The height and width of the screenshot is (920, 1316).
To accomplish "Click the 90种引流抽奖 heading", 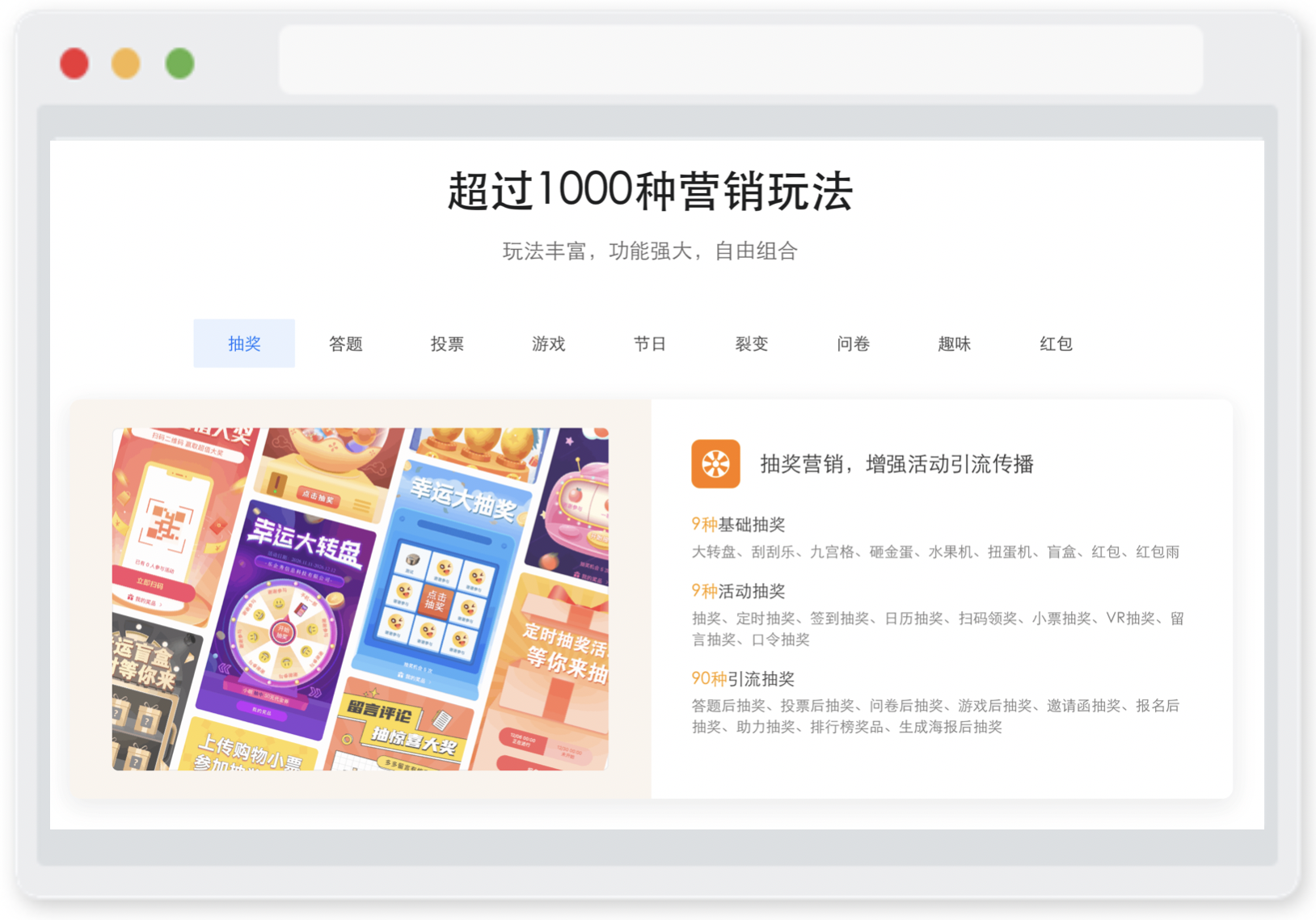I will [x=743, y=678].
